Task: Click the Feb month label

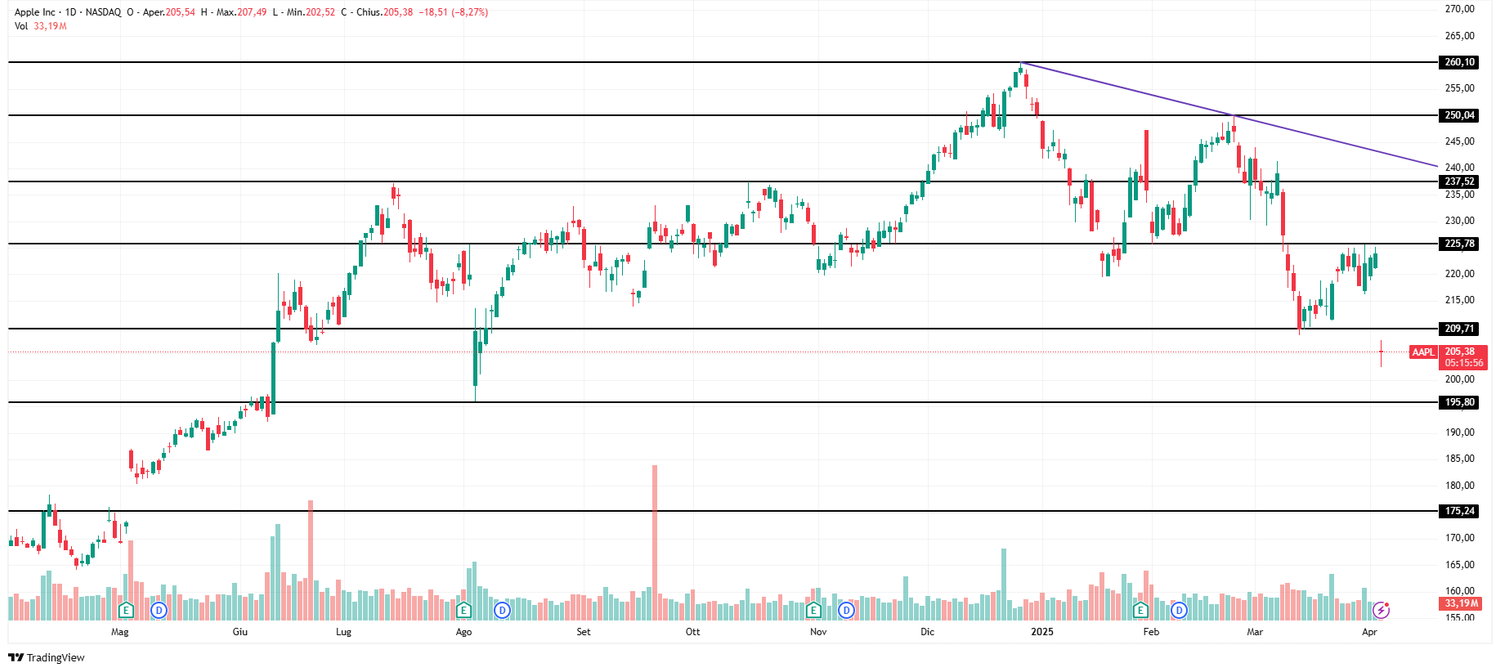Action: (x=1151, y=633)
